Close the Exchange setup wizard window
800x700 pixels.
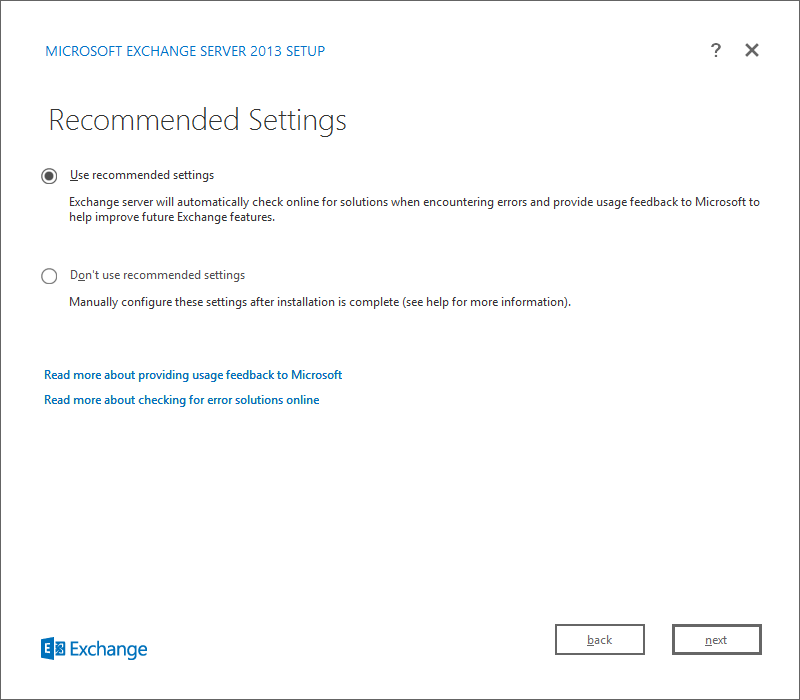752,50
